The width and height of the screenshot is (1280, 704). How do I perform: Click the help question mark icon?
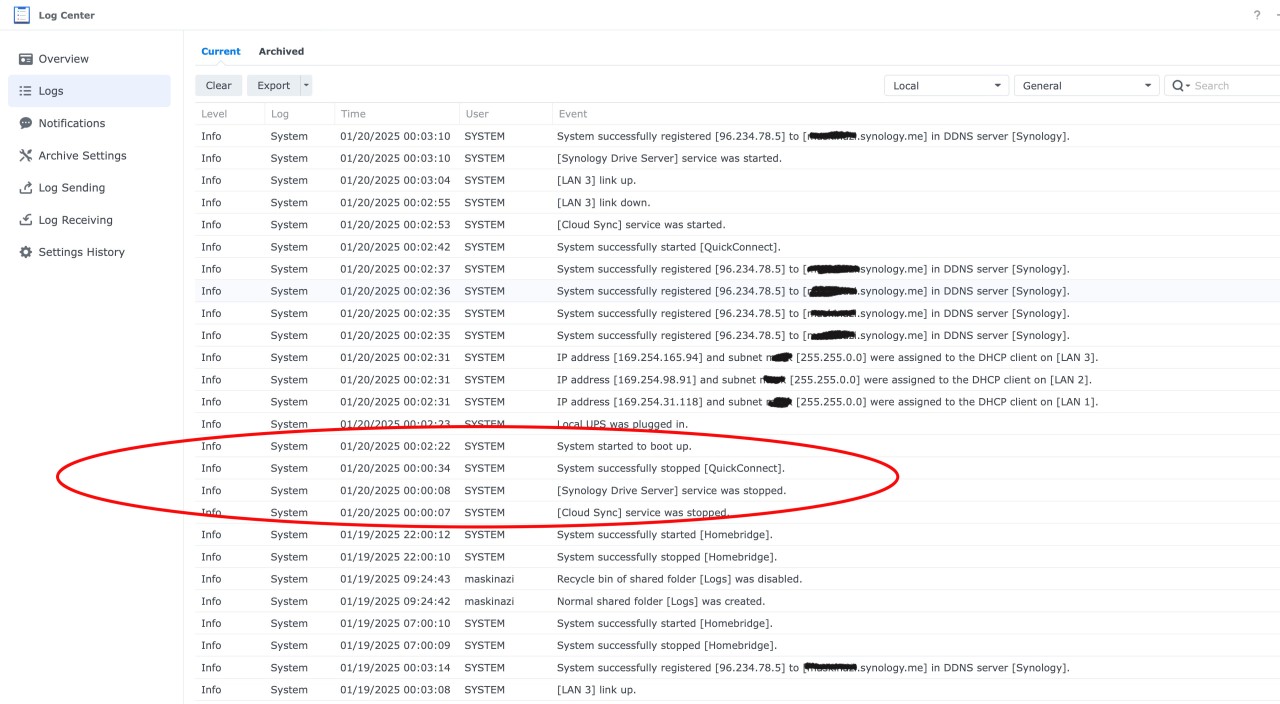[1257, 15]
